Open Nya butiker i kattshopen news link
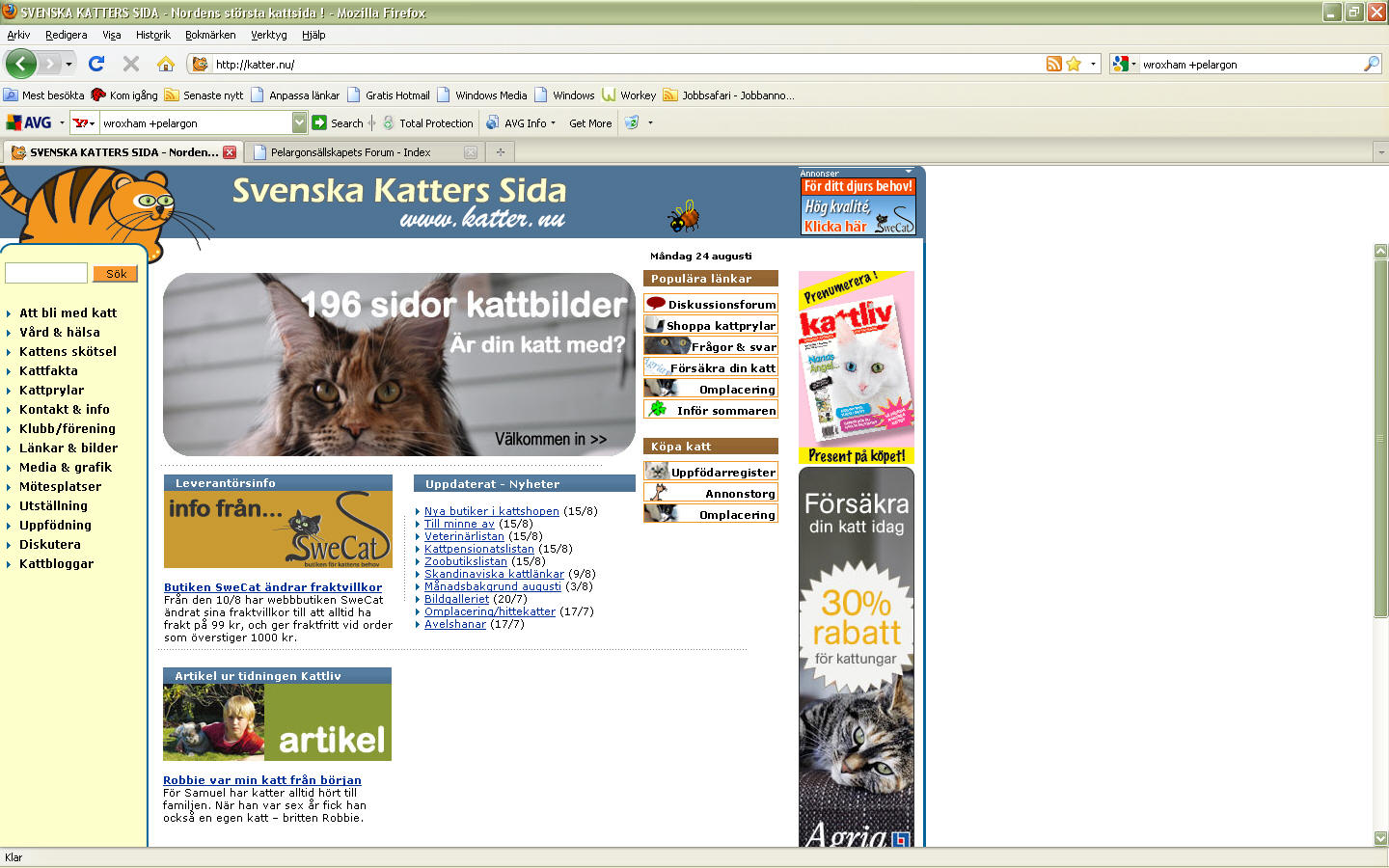1389x868 pixels. [x=492, y=511]
